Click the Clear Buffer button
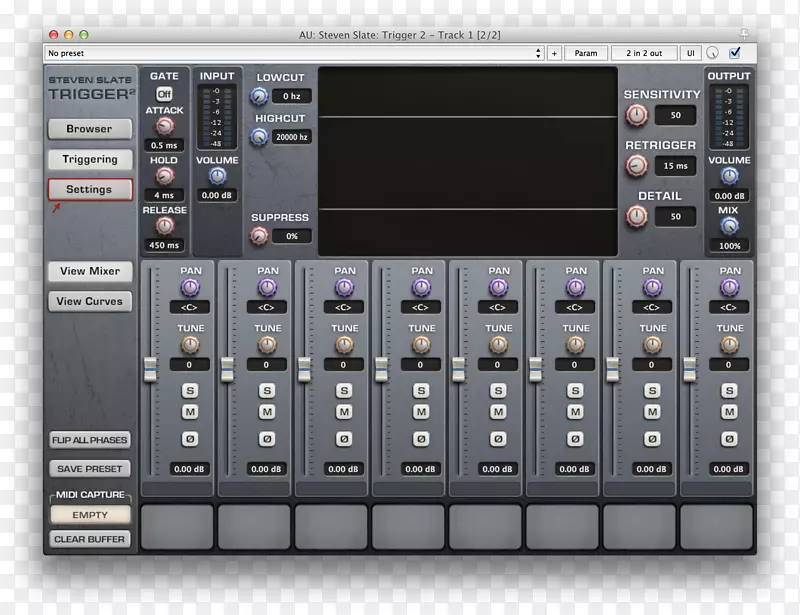800x615 pixels. coord(90,539)
